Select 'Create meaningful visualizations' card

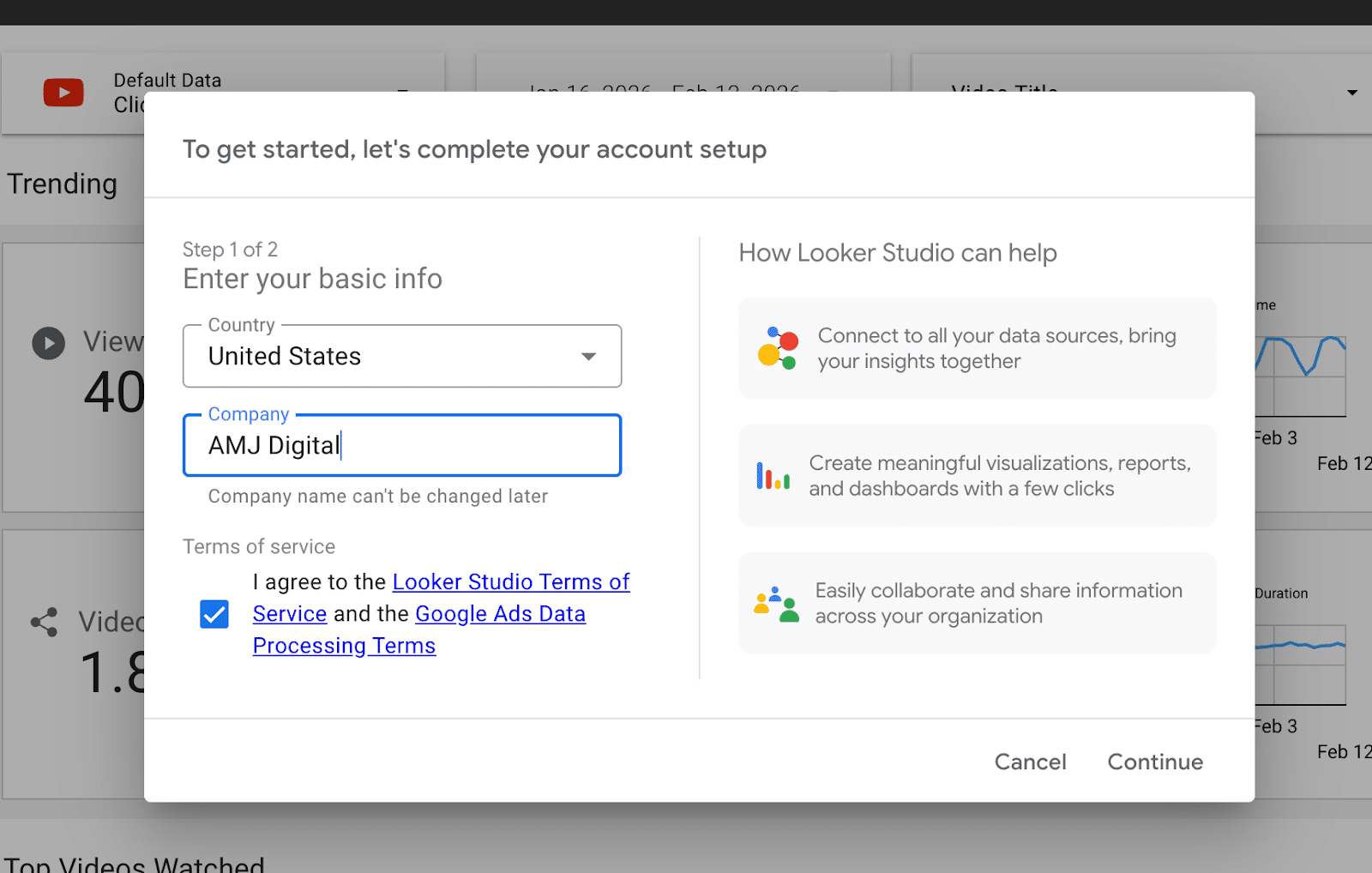pos(978,476)
